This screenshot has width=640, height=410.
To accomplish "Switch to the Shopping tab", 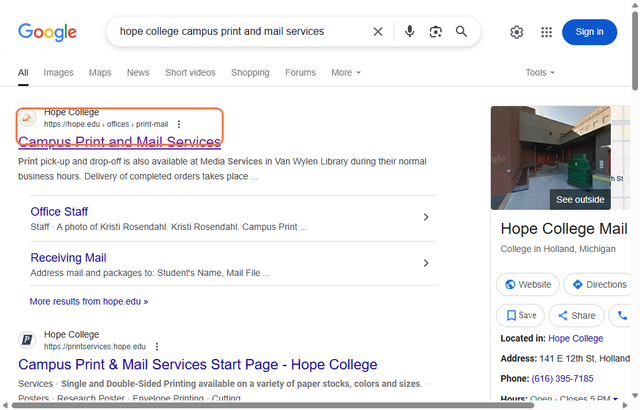I will tap(250, 73).
